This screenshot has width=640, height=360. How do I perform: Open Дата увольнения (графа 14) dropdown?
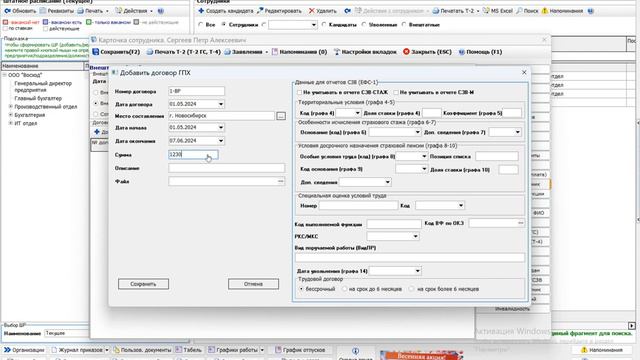pyautogui.click(x=417, y=271)
